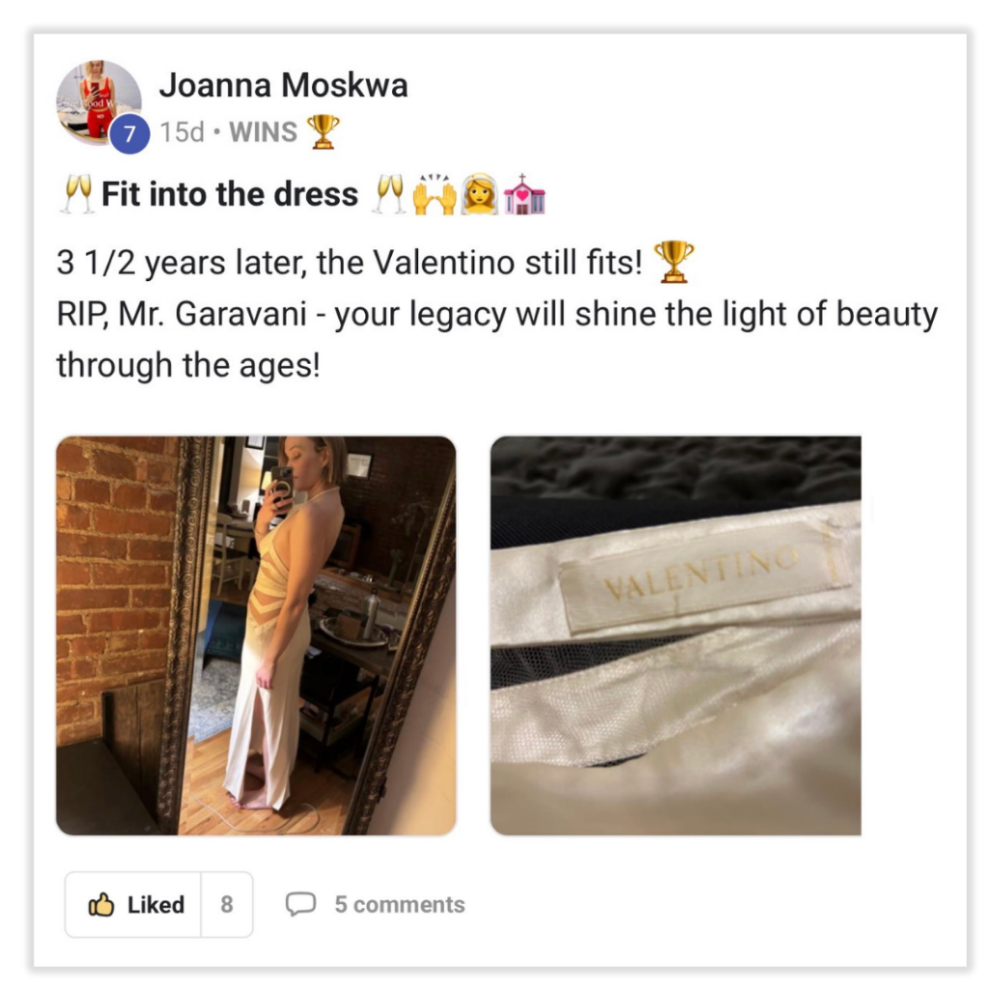Click the 15d post timestamp
The width and height of the screenshot is (1000, 1000).
(182, 132)
